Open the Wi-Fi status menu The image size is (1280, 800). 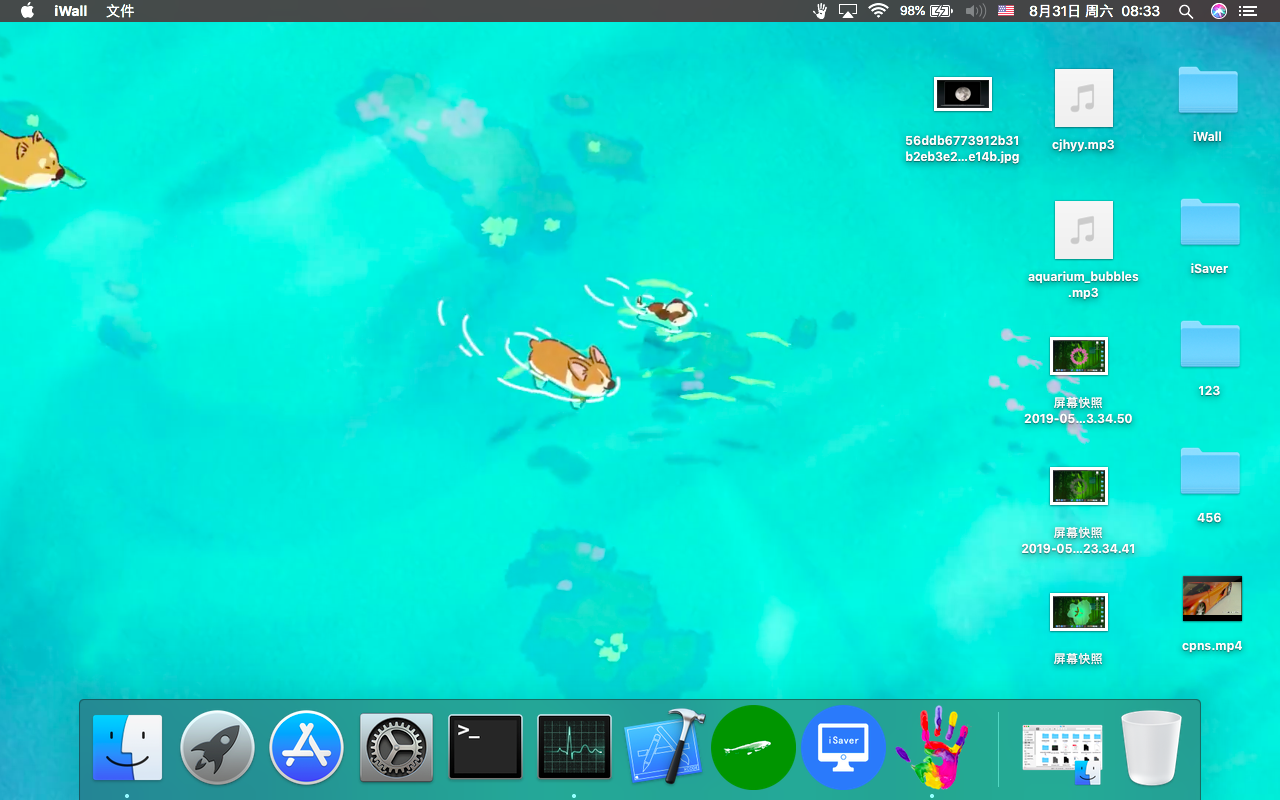(x=878, y=11)
